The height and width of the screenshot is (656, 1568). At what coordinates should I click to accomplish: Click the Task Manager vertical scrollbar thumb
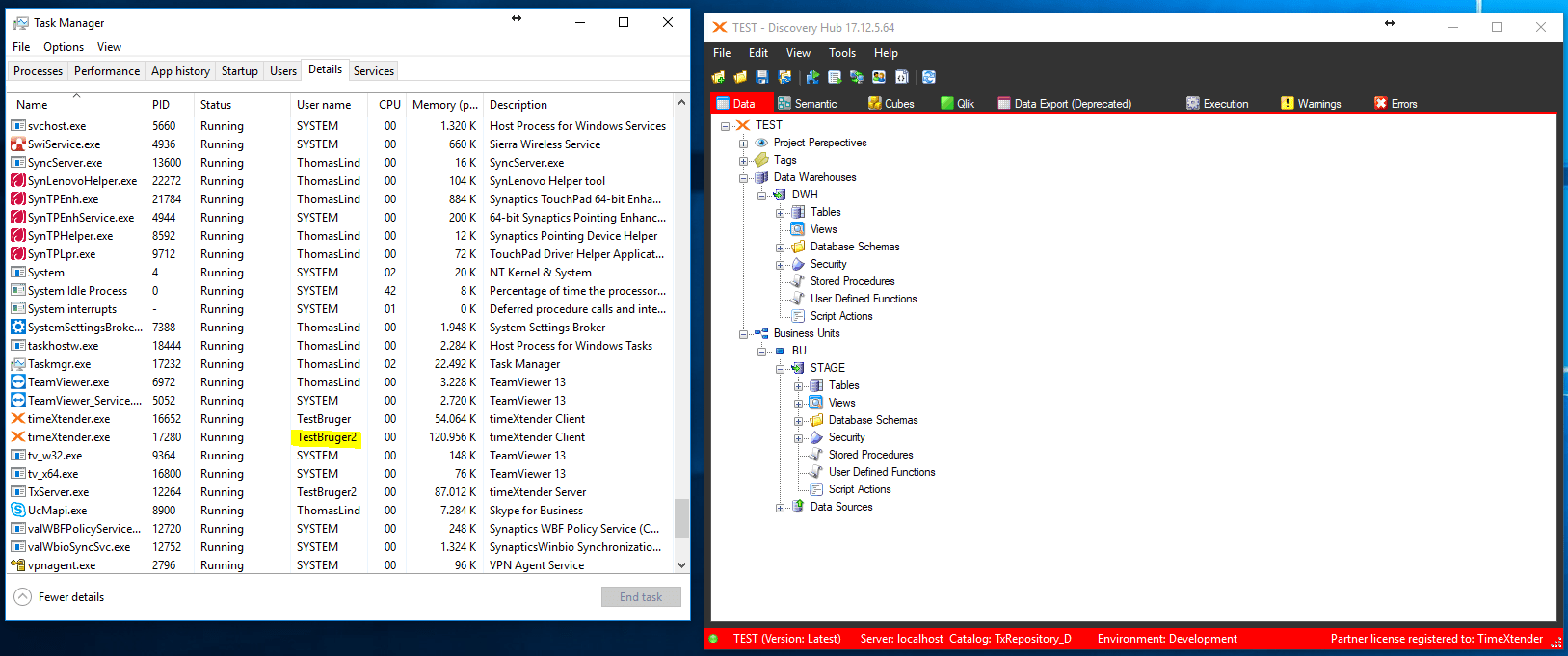click(x=681, y=518)
